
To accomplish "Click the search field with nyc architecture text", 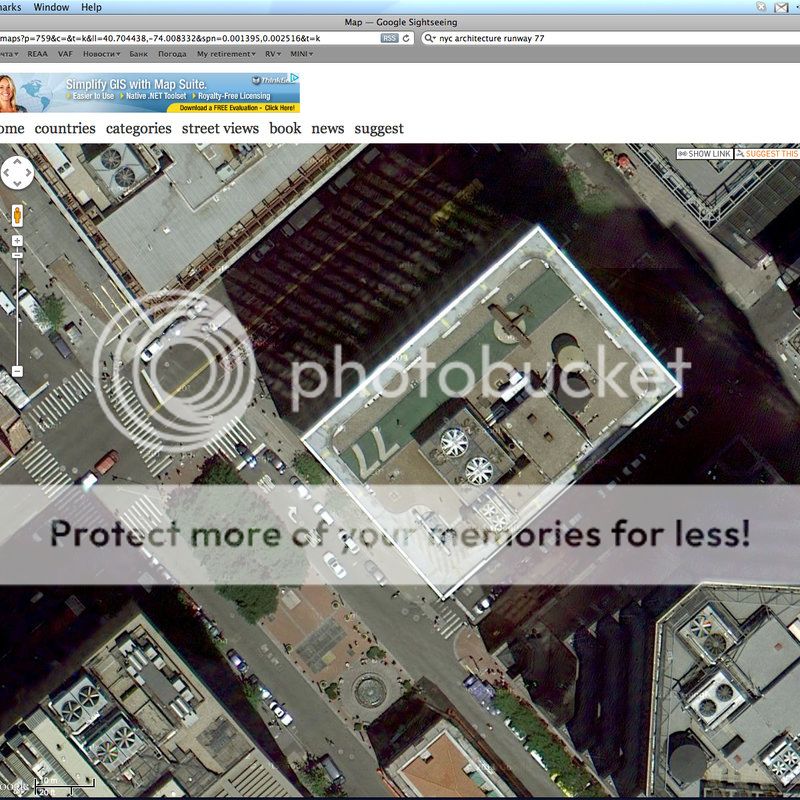I will [x=600, y=38].
